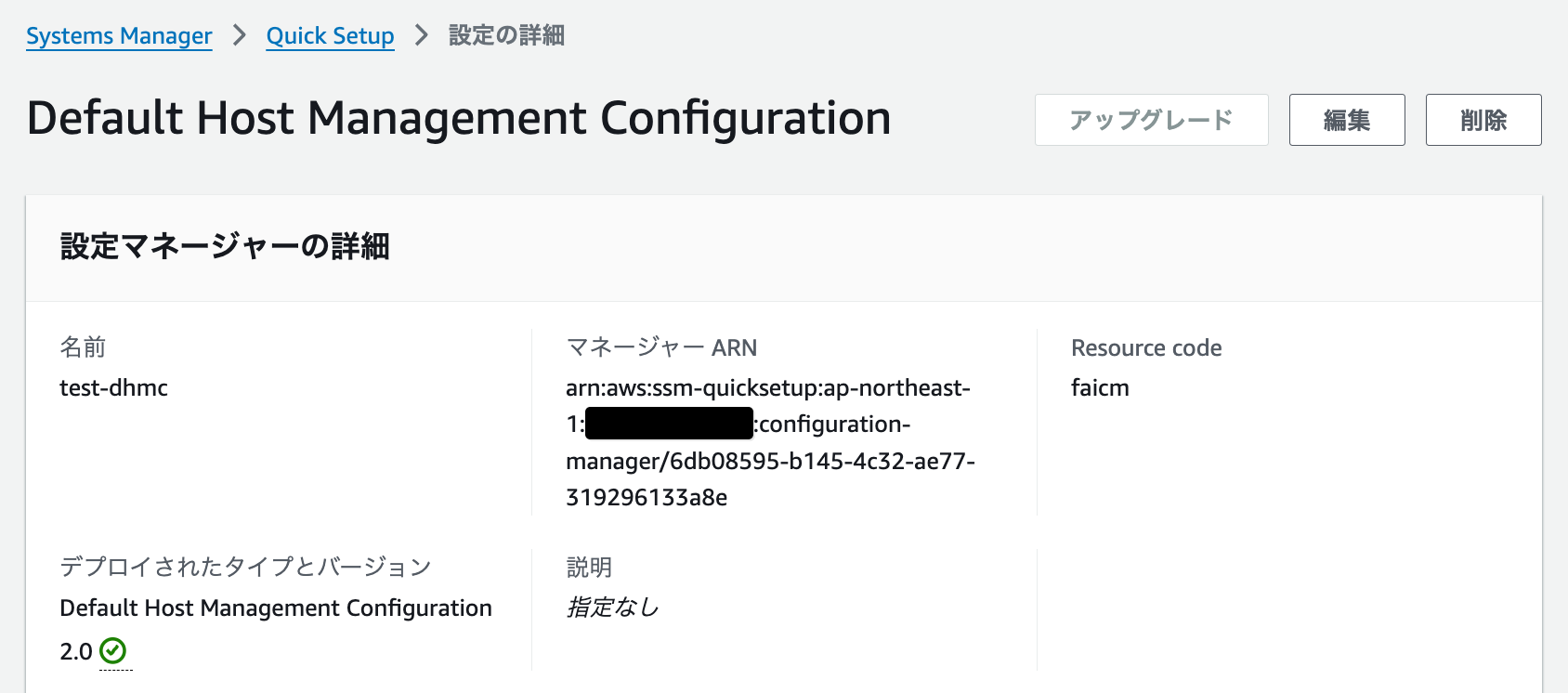This screenshot has width=1568, height=693.
Task: Click the chevron after Quick Setup breadcrumb
Action: pos(422,35)
